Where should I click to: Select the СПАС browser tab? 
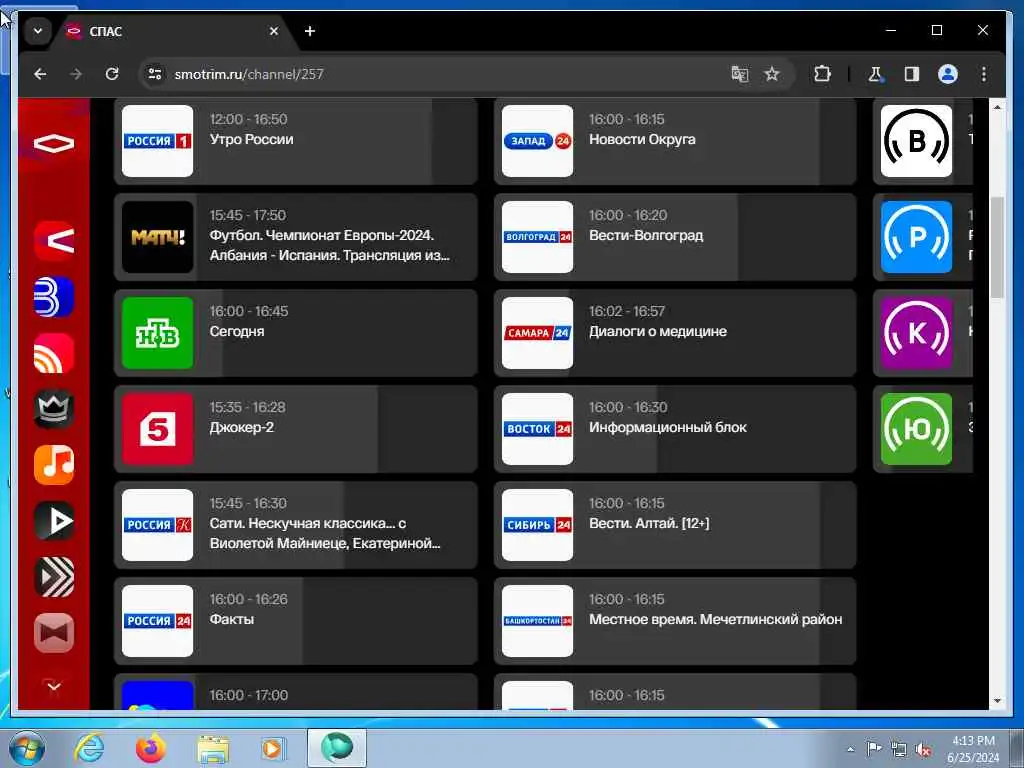(173, 31)
